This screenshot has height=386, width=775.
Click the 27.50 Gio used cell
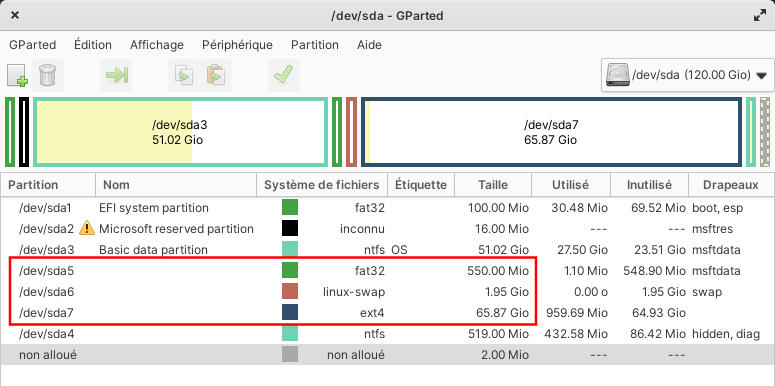coord(582,250)
